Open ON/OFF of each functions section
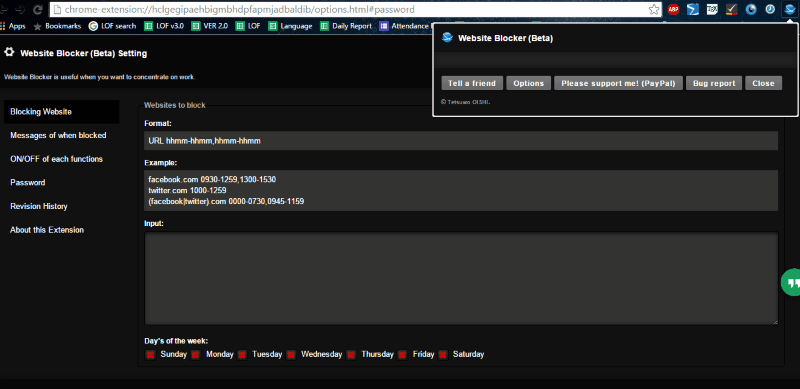 coord(56,159)
